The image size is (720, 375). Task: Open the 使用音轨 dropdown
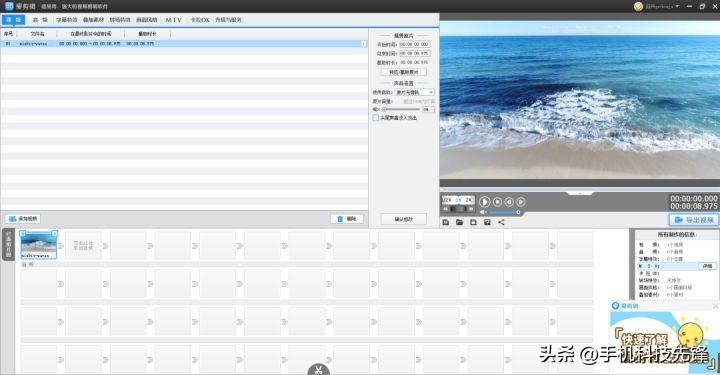(x=415, y=92)
